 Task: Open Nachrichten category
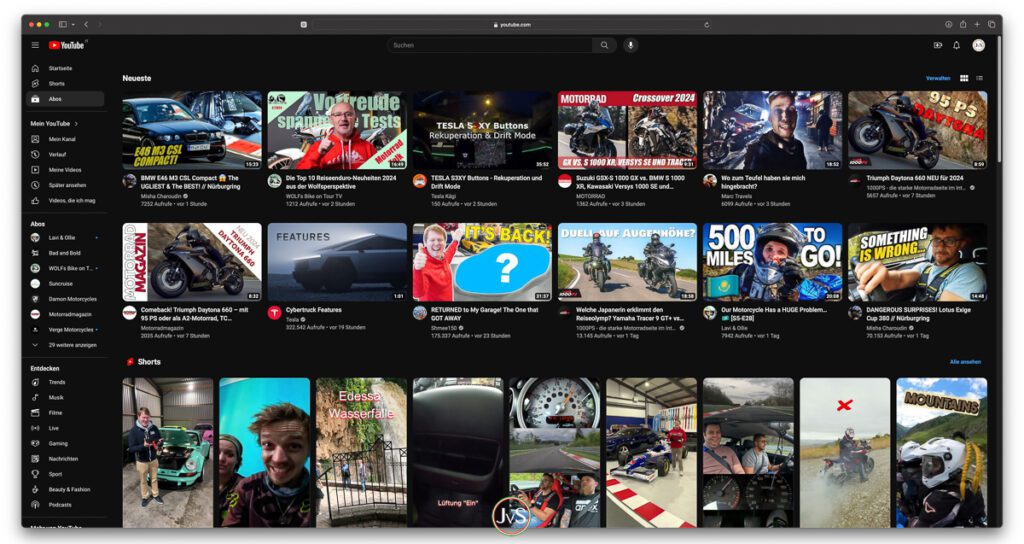click(65, 459)
